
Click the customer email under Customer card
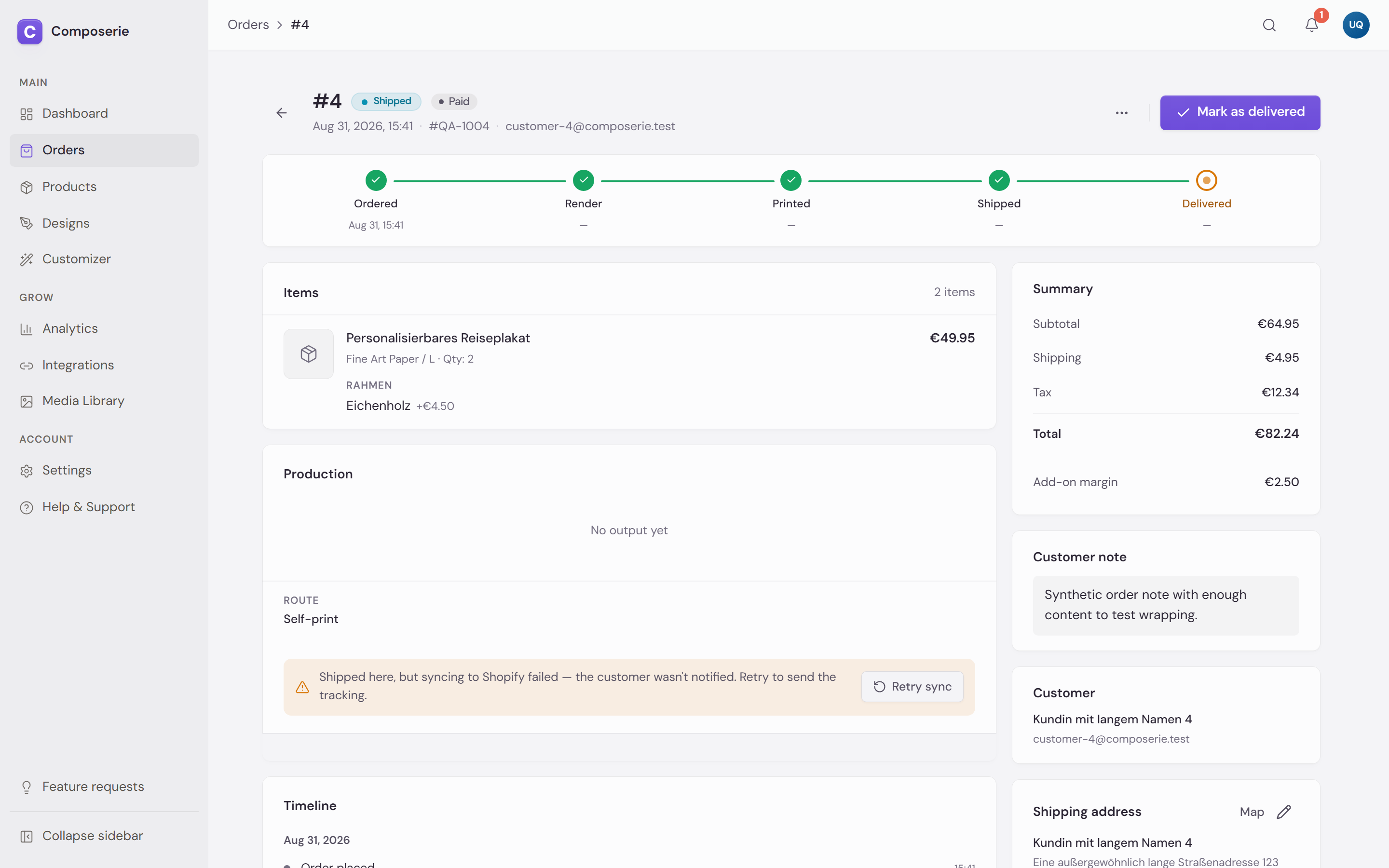click(x=1111, y=739)
